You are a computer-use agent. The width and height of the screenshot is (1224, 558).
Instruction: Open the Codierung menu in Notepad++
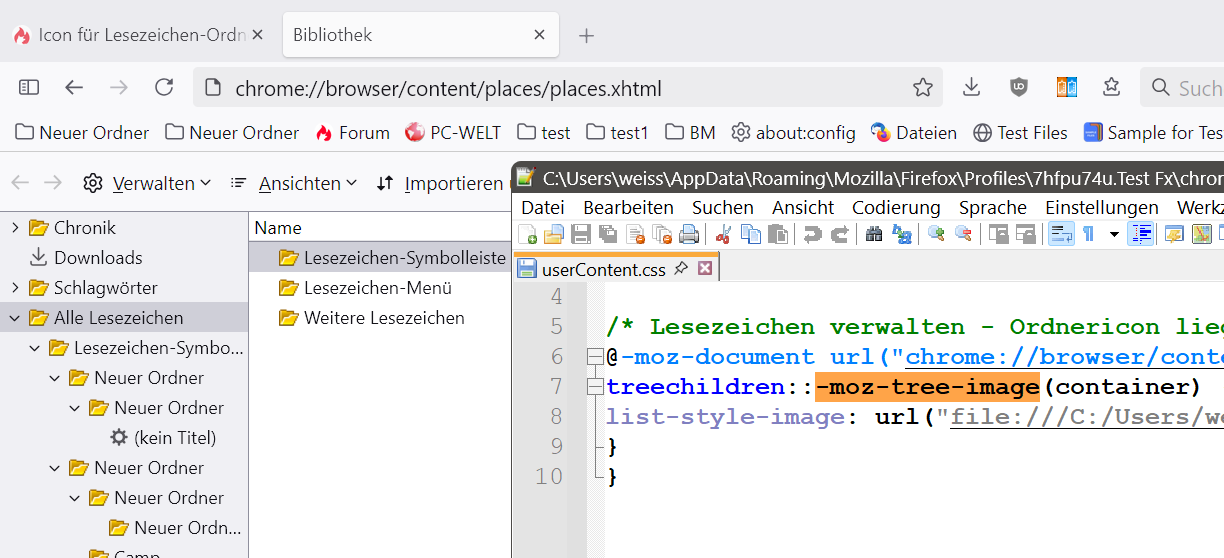(x=895, y=208)
